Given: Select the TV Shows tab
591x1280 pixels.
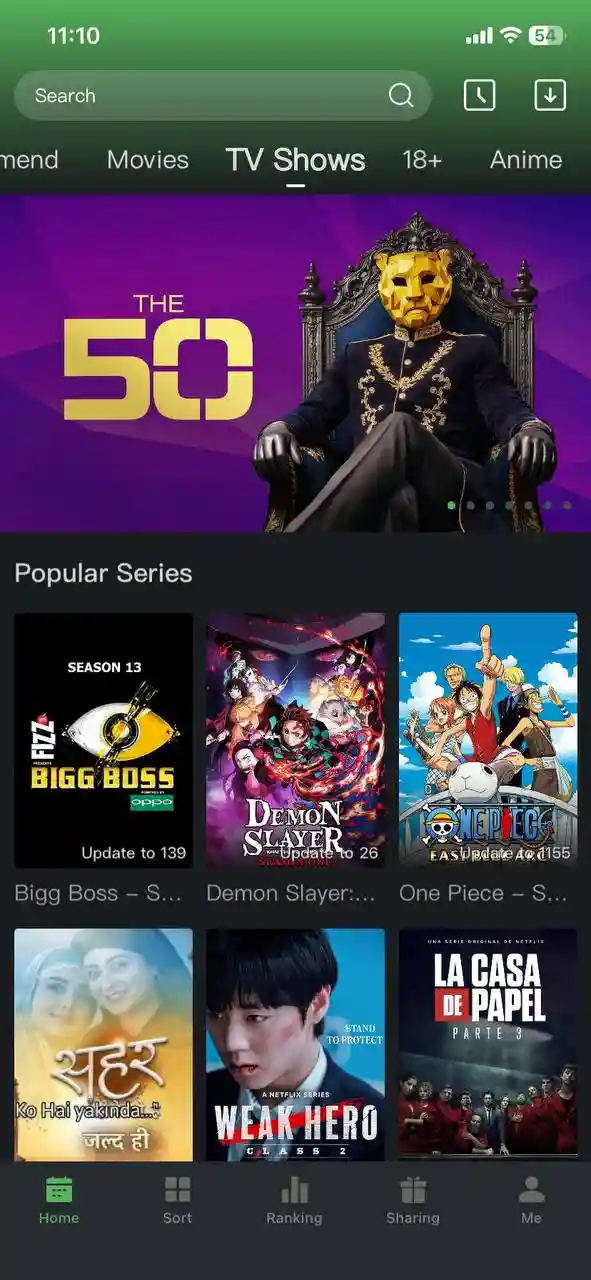Looking at the screenshot, I should [295, 160].
